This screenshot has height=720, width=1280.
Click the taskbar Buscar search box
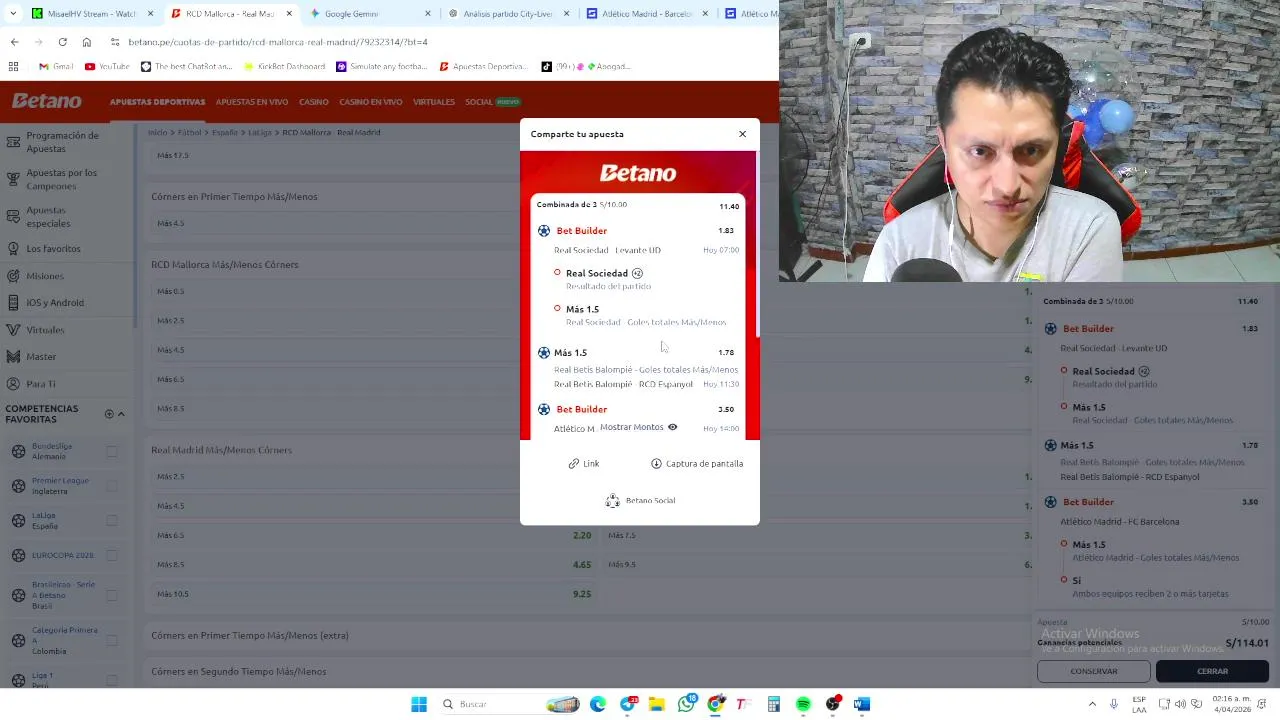click(512, 705)
